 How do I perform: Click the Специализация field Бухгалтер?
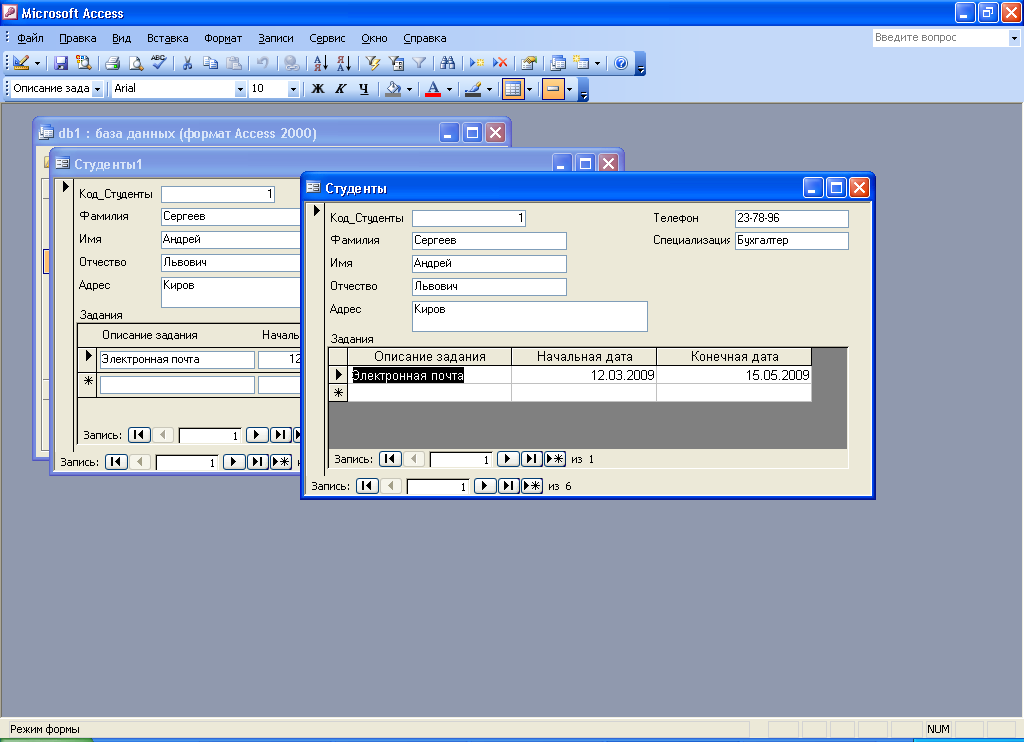tap(792, 240)
